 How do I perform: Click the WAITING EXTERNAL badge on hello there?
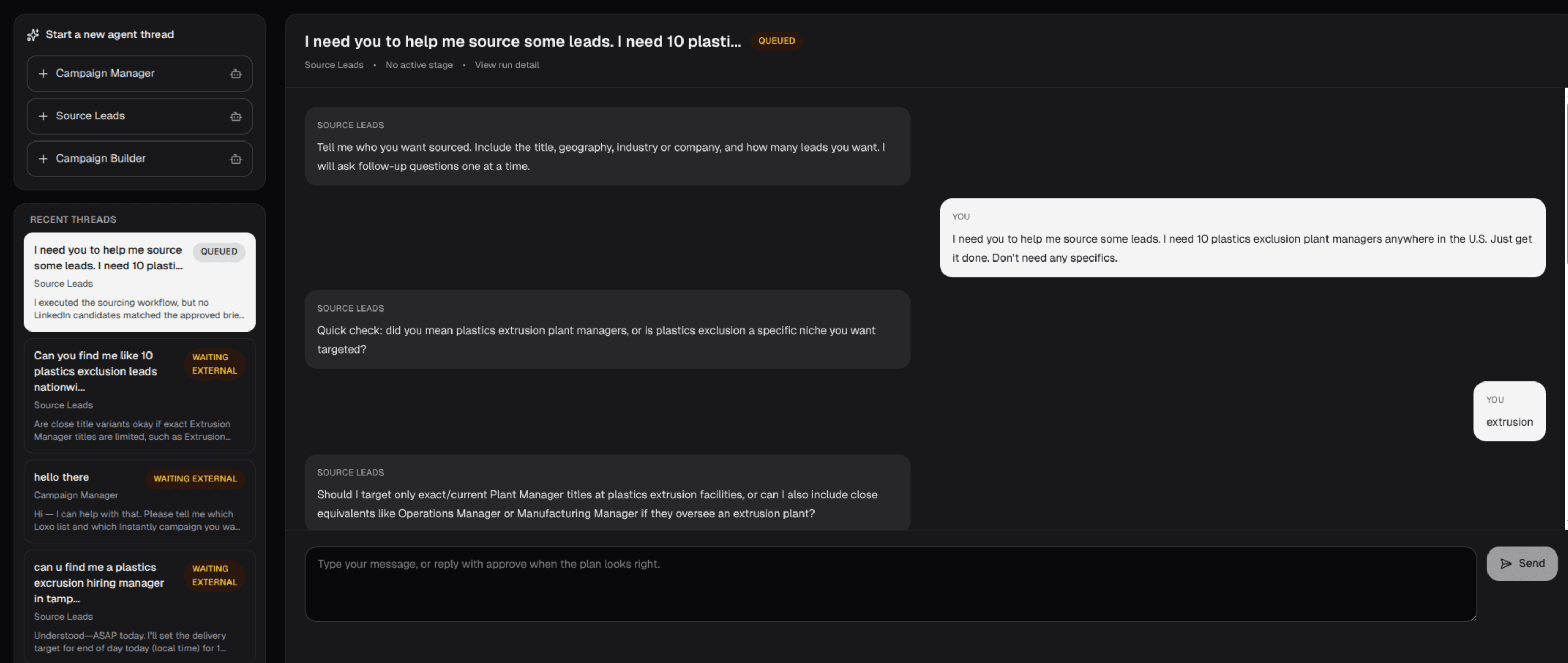click(195, 478)
